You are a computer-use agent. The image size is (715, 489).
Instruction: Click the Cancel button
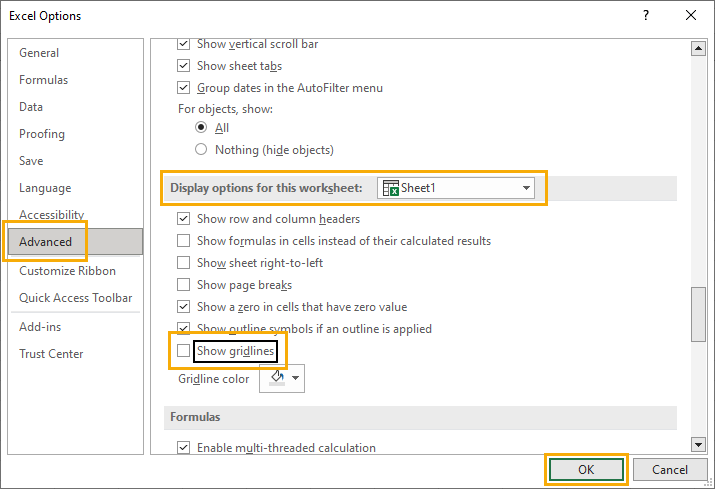click(x=670, y=470)
